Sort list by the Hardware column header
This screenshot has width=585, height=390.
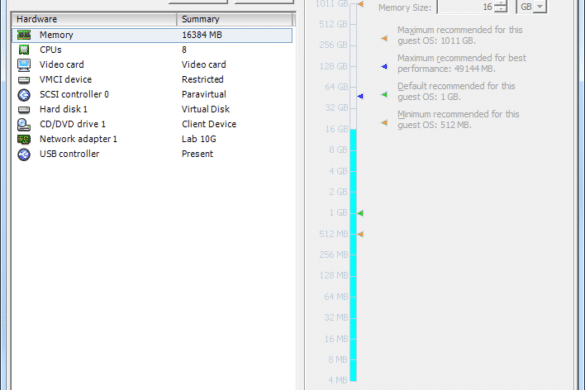pyautogui.click(x=94, y=19)
